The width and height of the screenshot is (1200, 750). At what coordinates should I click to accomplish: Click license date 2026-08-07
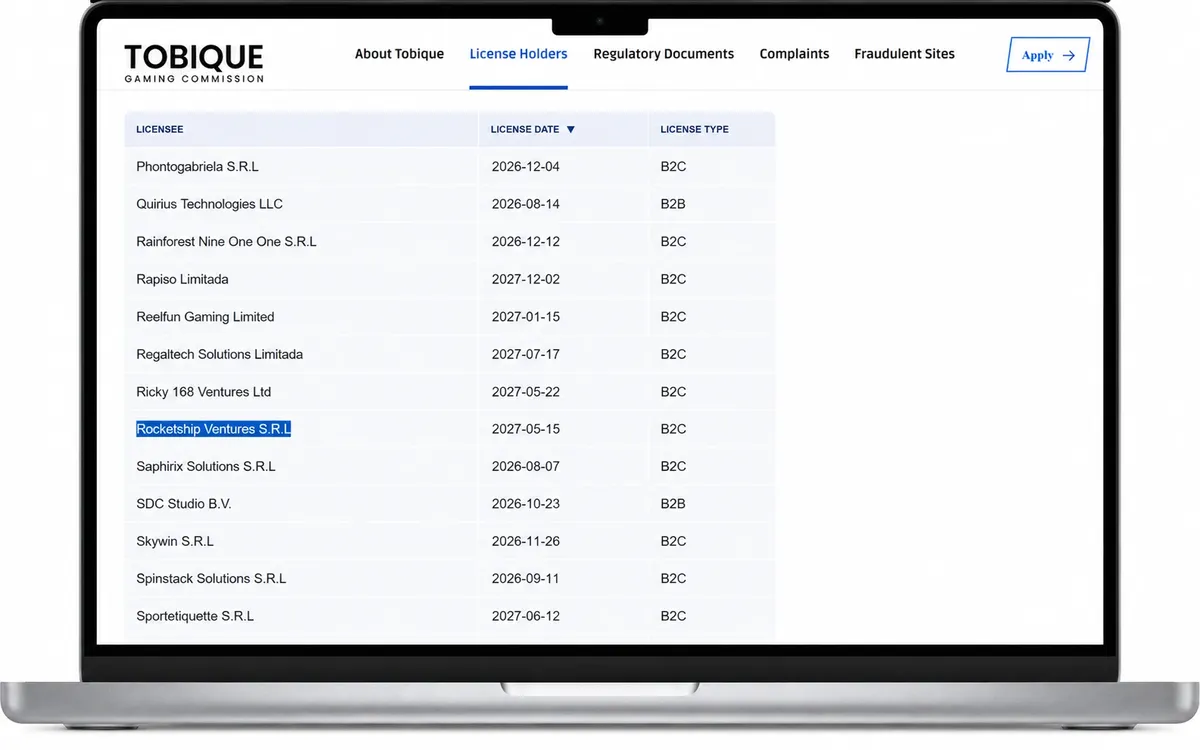pos(526,466)
